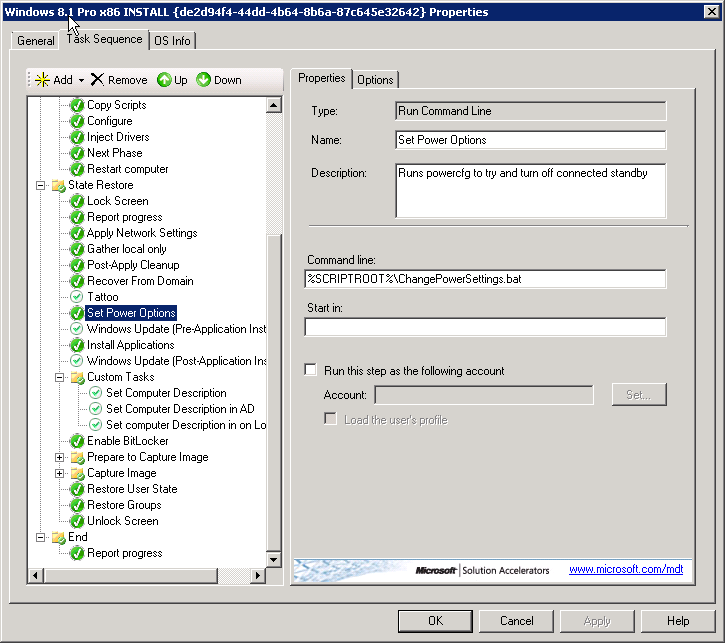The image size is (725, 643).
Task: Expand the Capture Image group
Action: (x=60, y=473)
